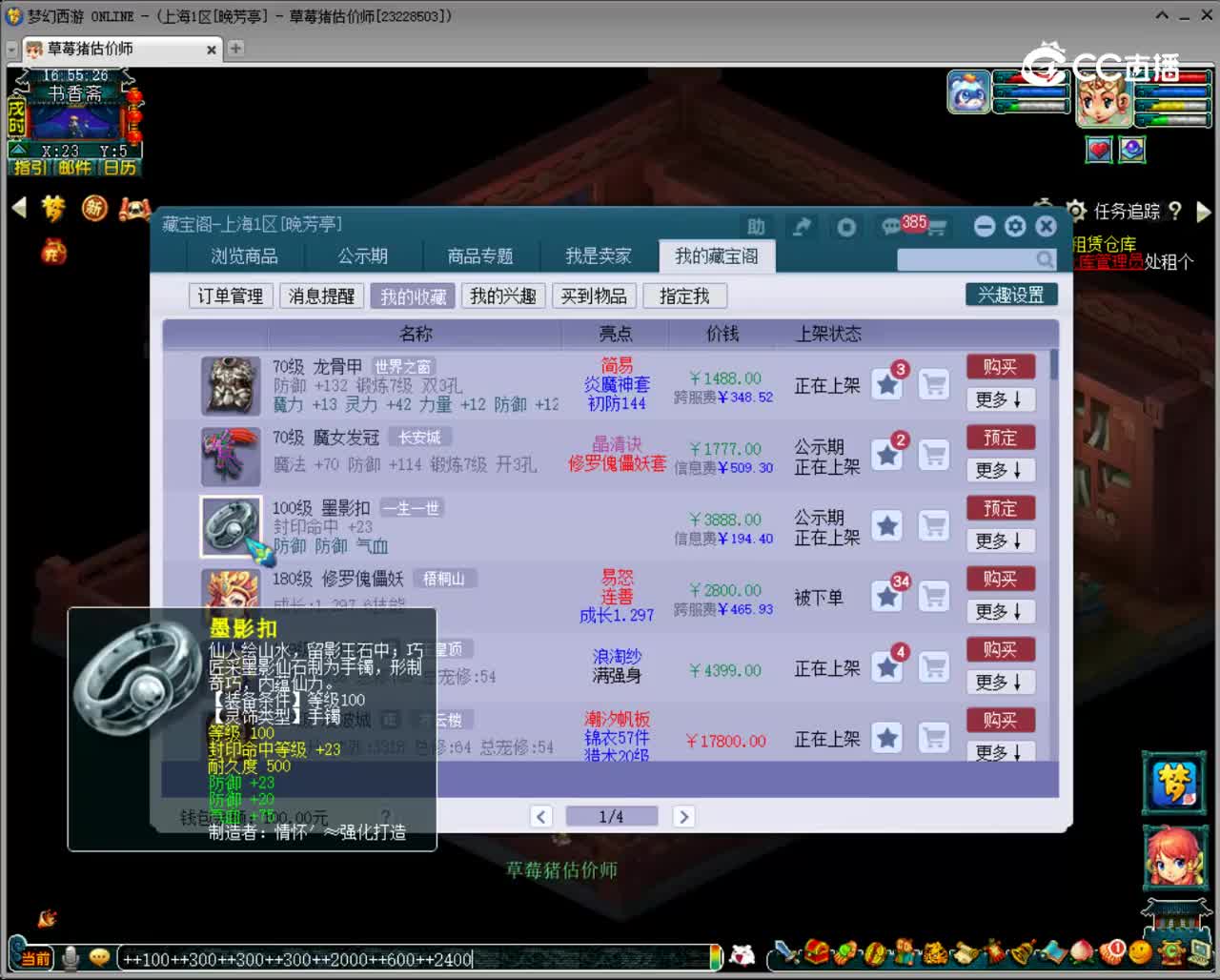Image resolution: width=1220 pixels, height=980 pixels.
Task: Open the 邮件 mail button under minimap
Action: point(74,168)
